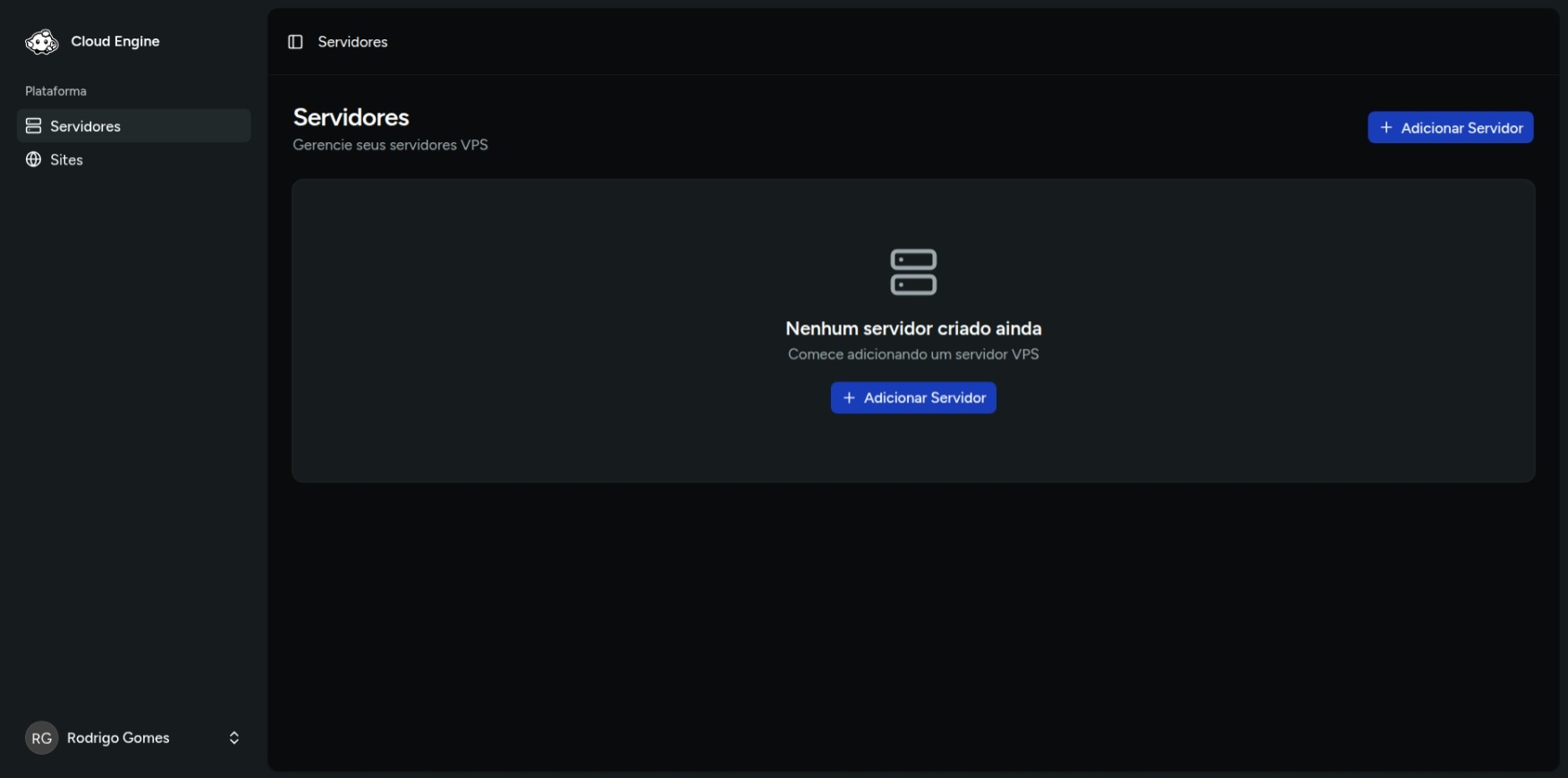Toggle the sidebar panel collapse icon

(x=295, y=42)
